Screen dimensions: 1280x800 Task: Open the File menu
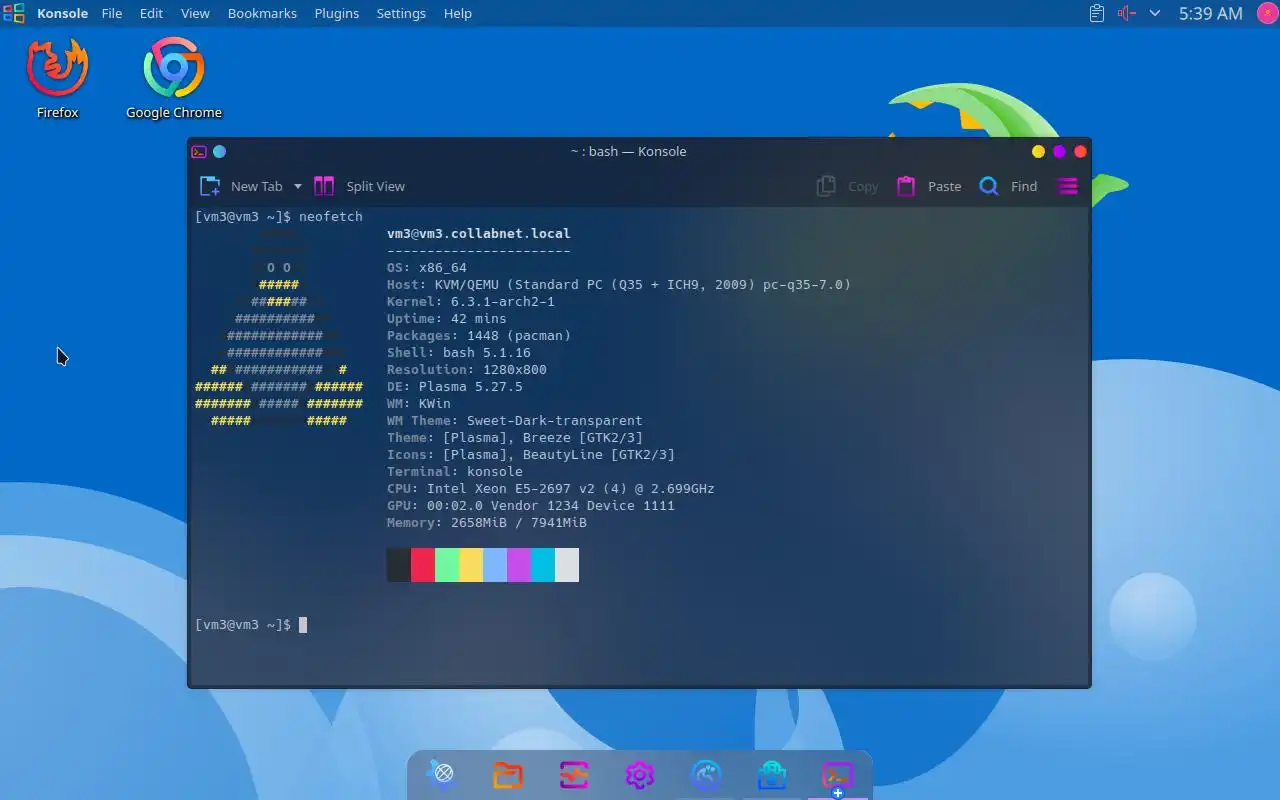click(x=112, y=13)
